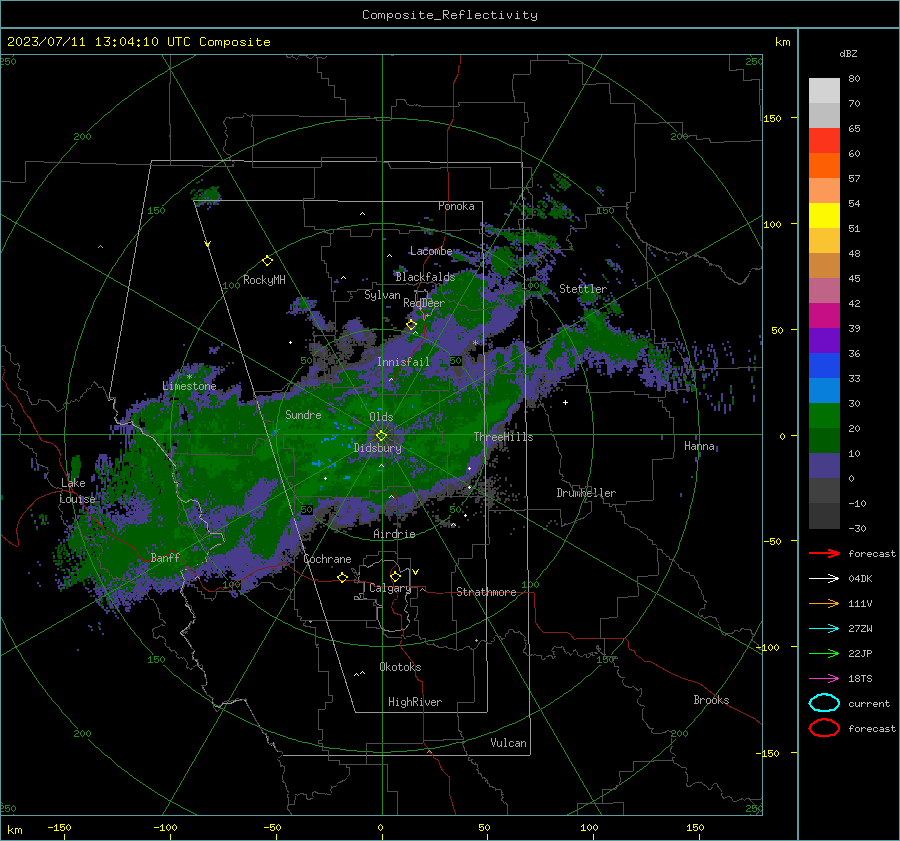This screenshot has height=841, width=900.
Task: Click the purple 36-39 dBZ legend swatch
Action: click(824, 341)
